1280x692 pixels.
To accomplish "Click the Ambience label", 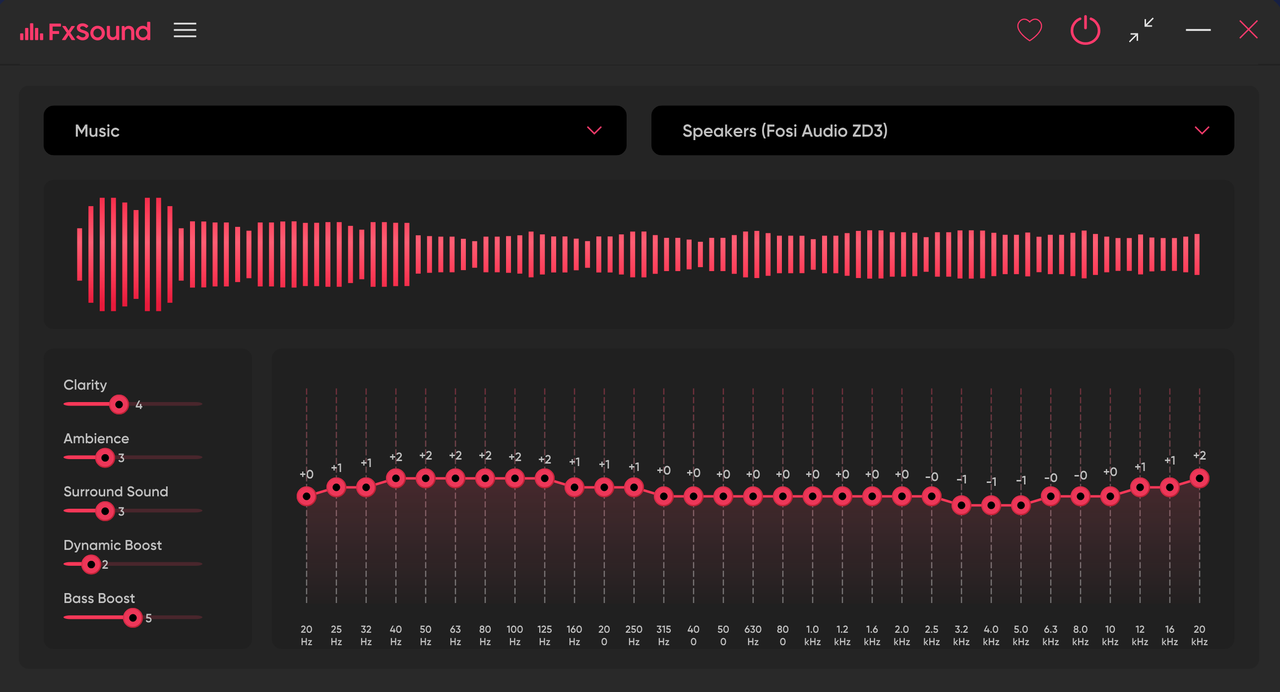I will [x=96, y=438].
